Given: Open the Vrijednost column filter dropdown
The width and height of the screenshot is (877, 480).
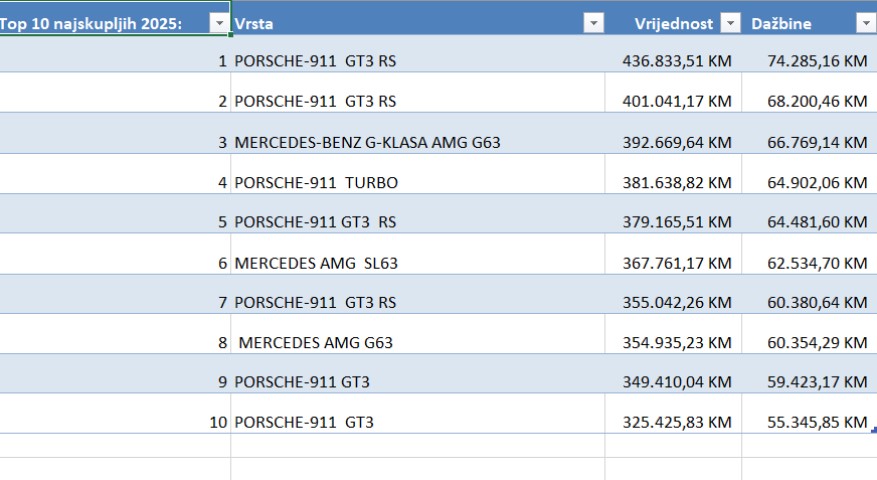Looking at the screenshot, I should click(730, 24).
